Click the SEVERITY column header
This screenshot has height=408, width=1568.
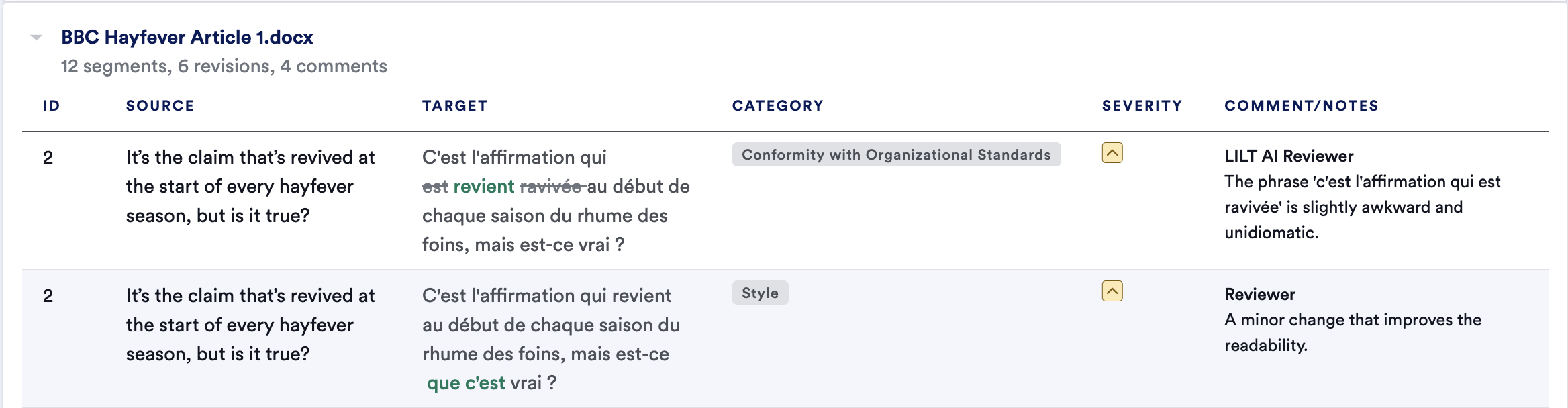1142,105
